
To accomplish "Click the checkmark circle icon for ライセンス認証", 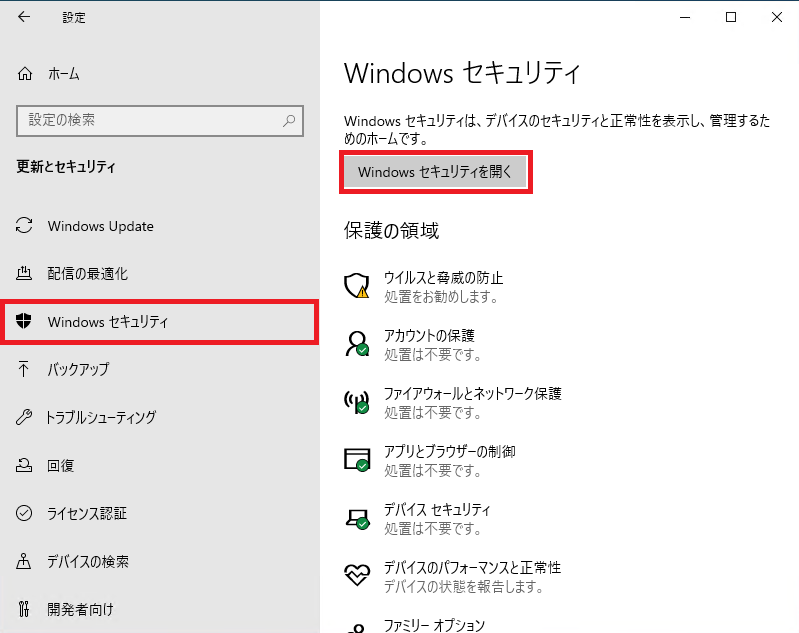I will 24,513.
